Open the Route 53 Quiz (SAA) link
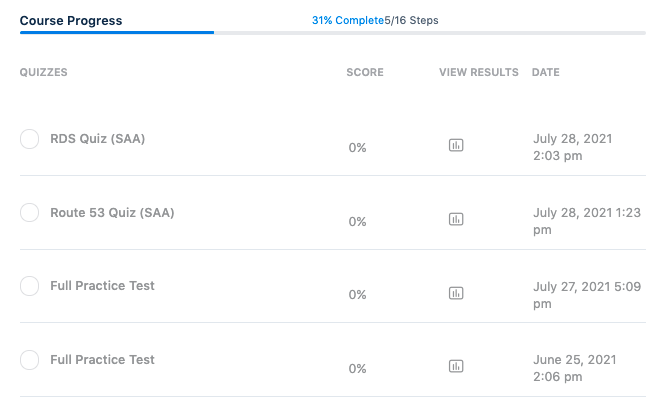This screenshot has height=408, width=671. (112, 213)
